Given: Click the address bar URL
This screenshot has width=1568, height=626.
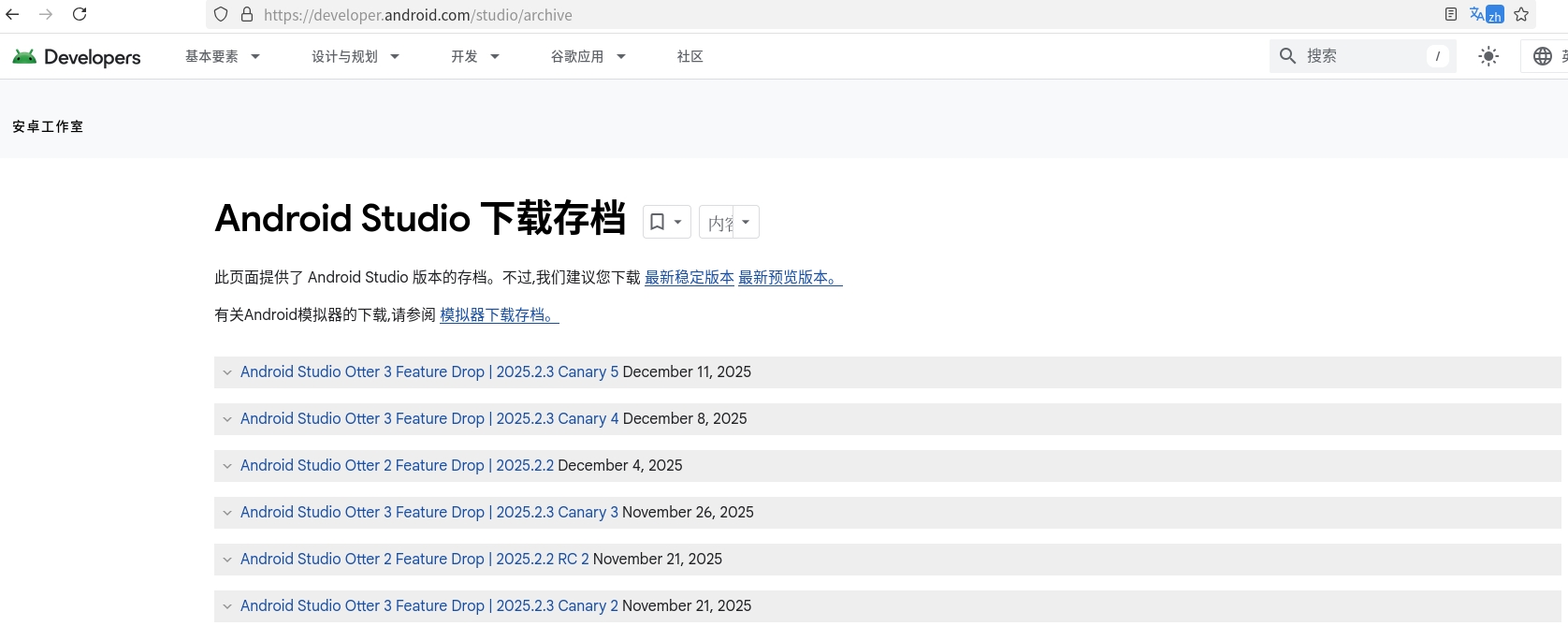Looking at the screenshot, I should 418,15.
